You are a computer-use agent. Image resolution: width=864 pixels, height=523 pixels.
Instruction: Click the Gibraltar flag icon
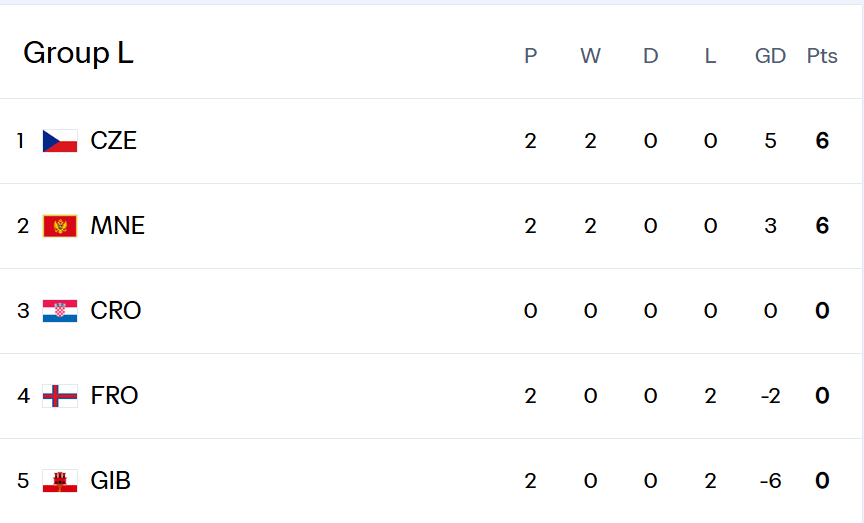(x=60, y=481)
